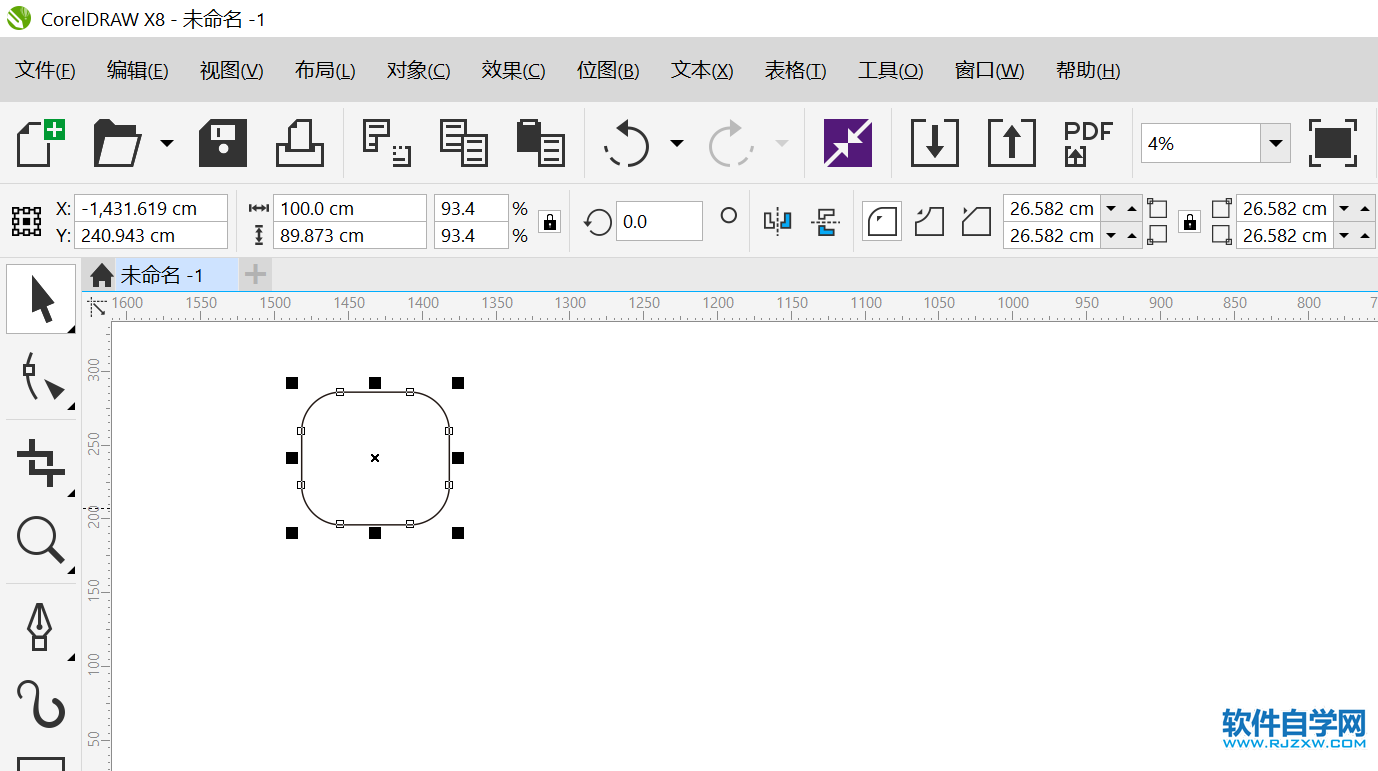Select the Shape edit tool
The image size is (1378, 771).
click(x=42, y=377)
